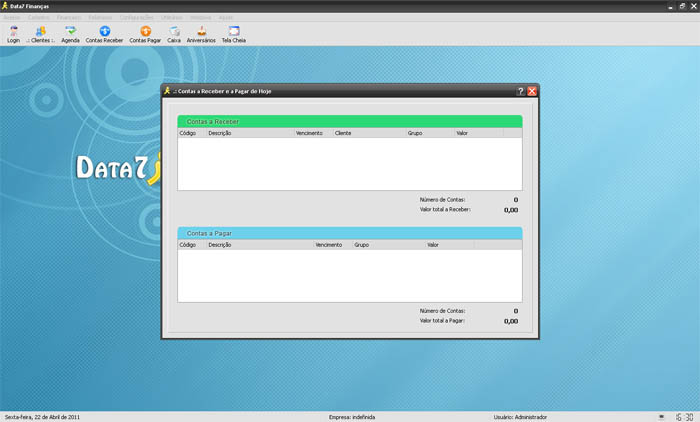Click the dialog title bar Data7 icon
This screenshot has width=700, height=422.
[167, 91]
